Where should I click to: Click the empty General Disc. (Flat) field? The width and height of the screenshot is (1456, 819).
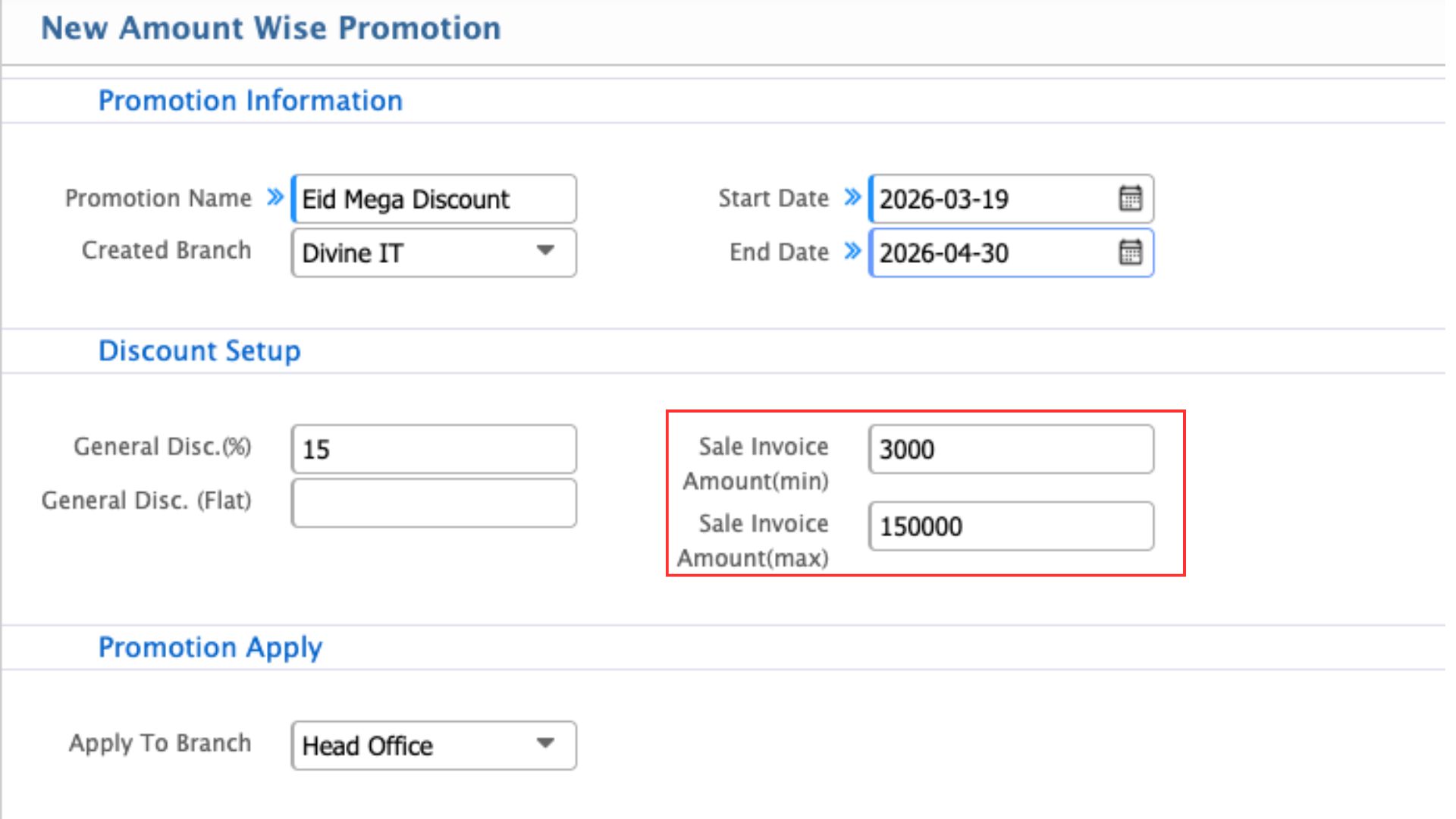click(433, 503)
